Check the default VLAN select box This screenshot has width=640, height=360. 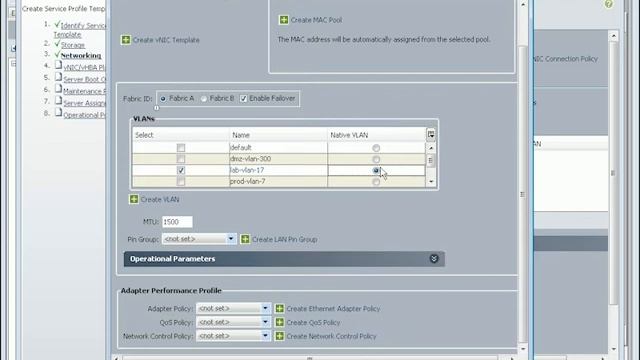[x=181, y=148]
